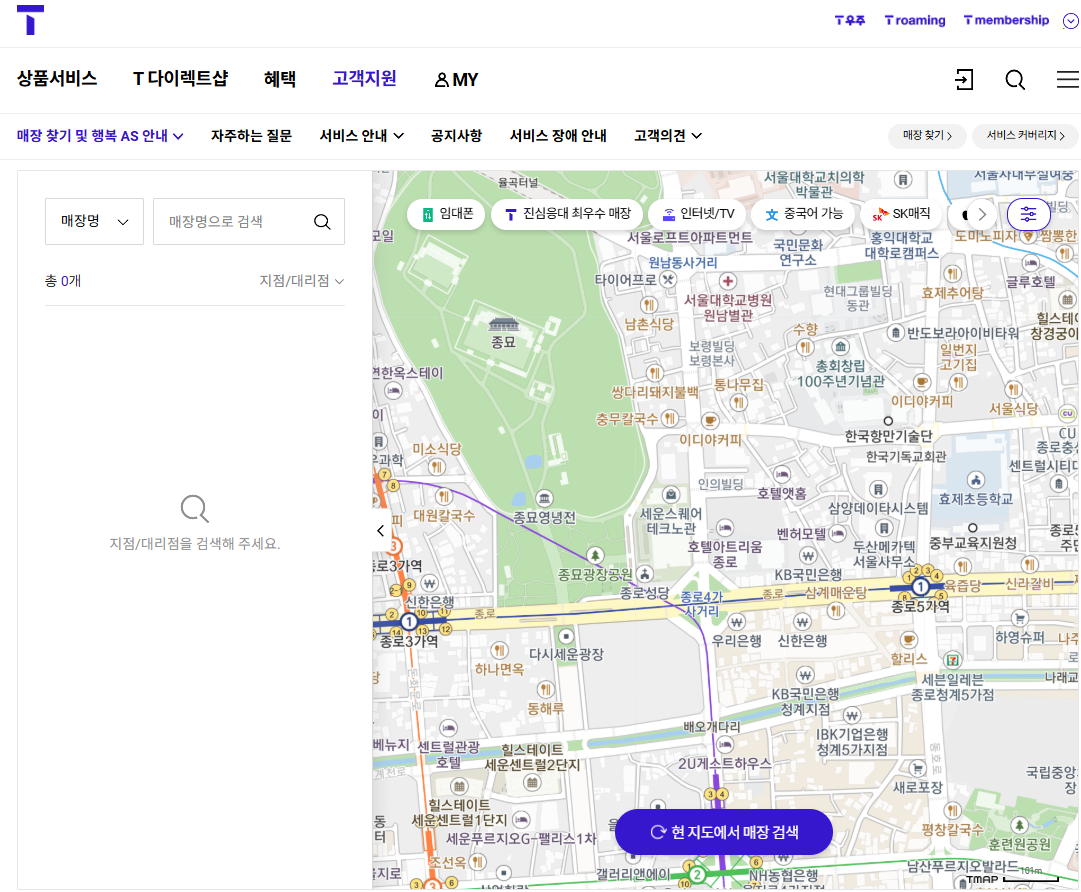Open the hamburger menu icon
This screenshot has width=1081, height=892.
click(1068, 79)
